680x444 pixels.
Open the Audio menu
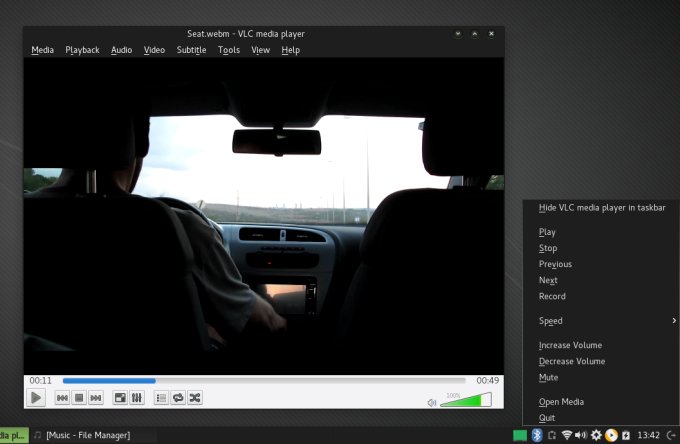click(x=121, y=50)
